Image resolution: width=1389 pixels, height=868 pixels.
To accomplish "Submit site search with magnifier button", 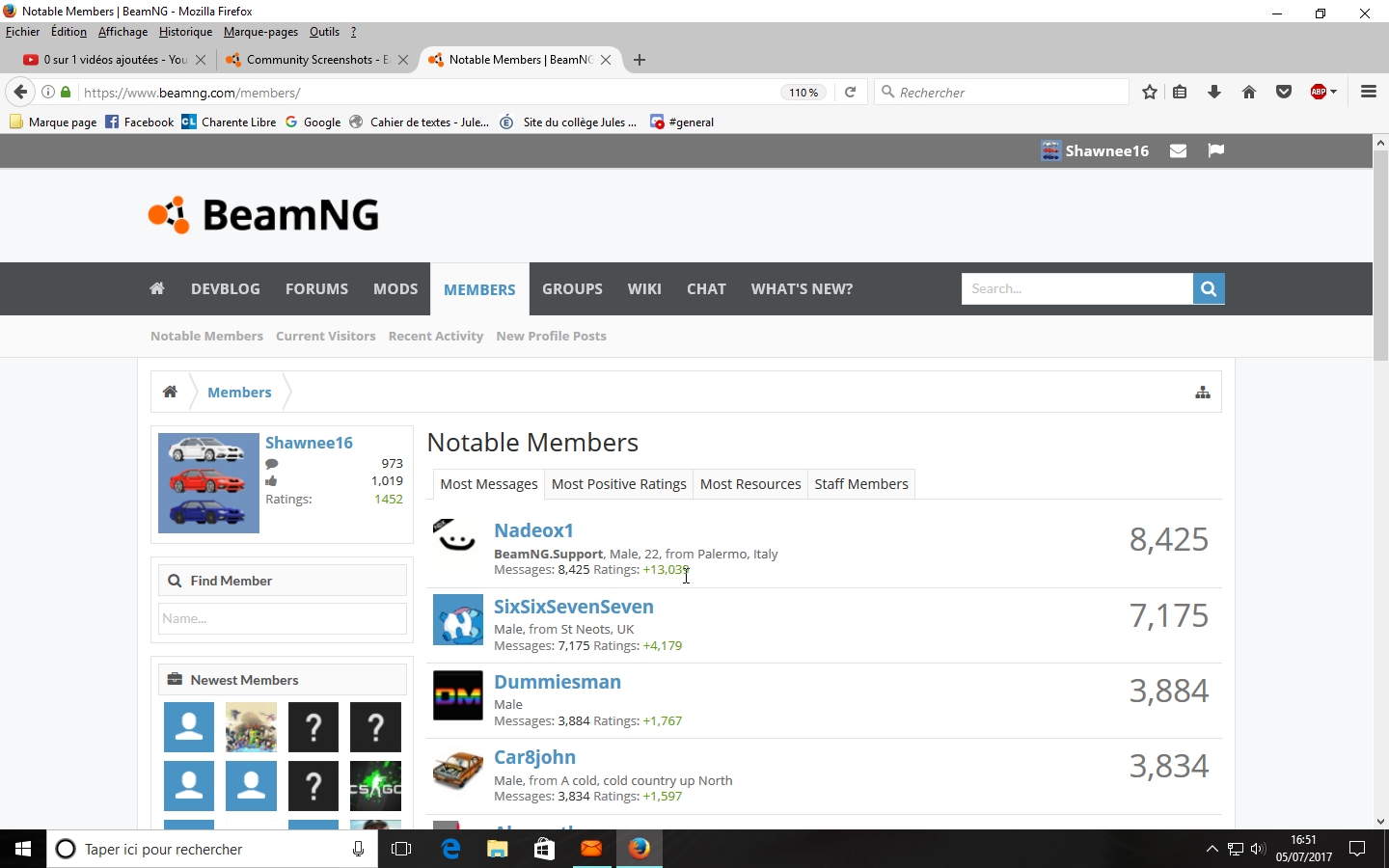I will (x=1209, y=288).
